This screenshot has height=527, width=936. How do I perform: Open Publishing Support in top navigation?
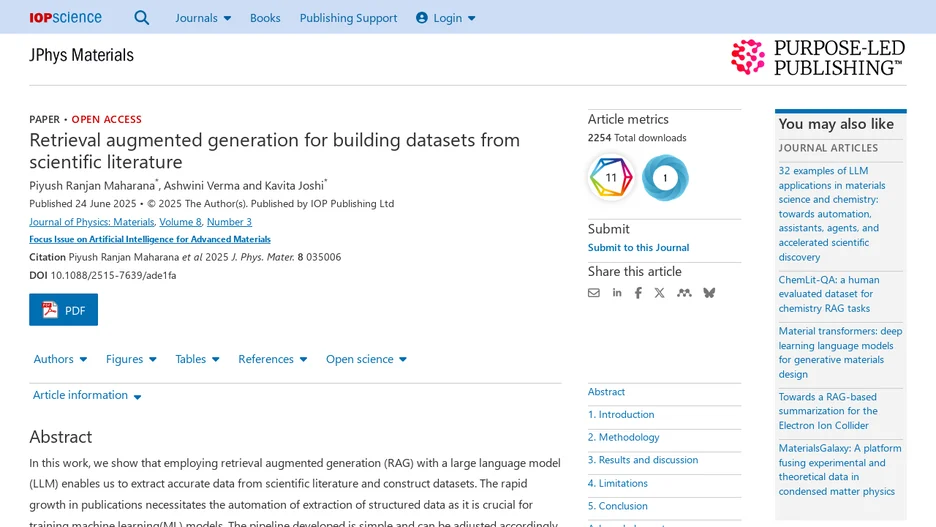[348, 18]
